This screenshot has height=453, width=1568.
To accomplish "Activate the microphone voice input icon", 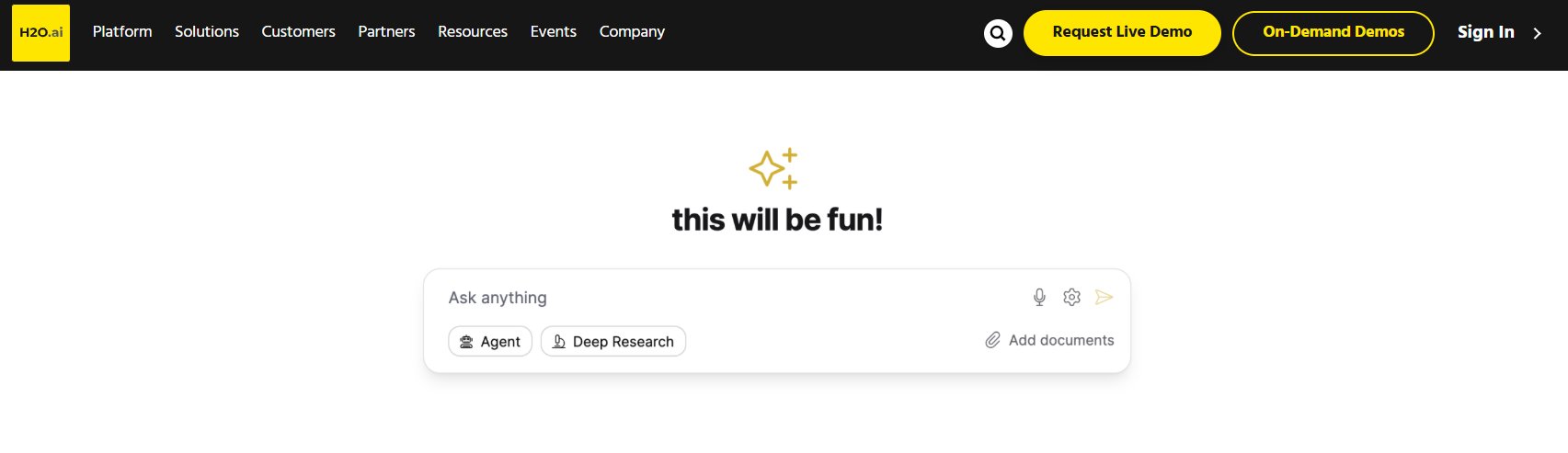I will [x=1039, y=297].
